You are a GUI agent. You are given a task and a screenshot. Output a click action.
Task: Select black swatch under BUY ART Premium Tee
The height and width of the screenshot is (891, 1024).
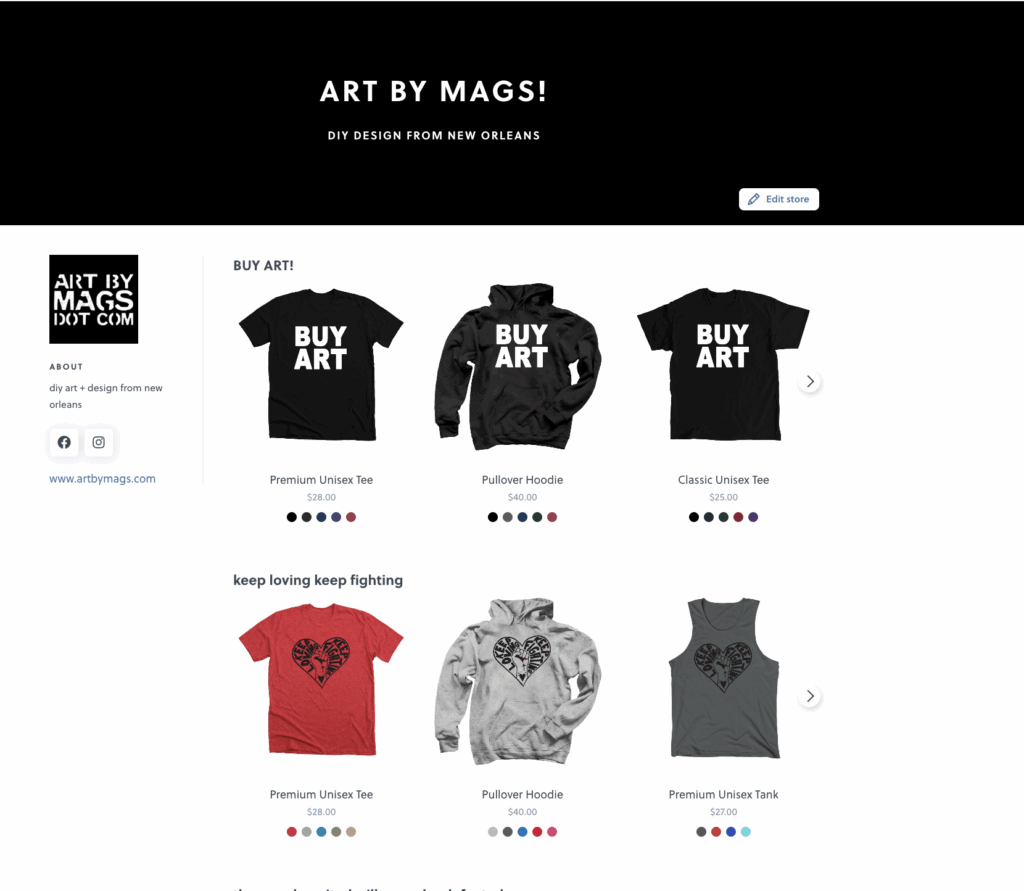(292, 517)
